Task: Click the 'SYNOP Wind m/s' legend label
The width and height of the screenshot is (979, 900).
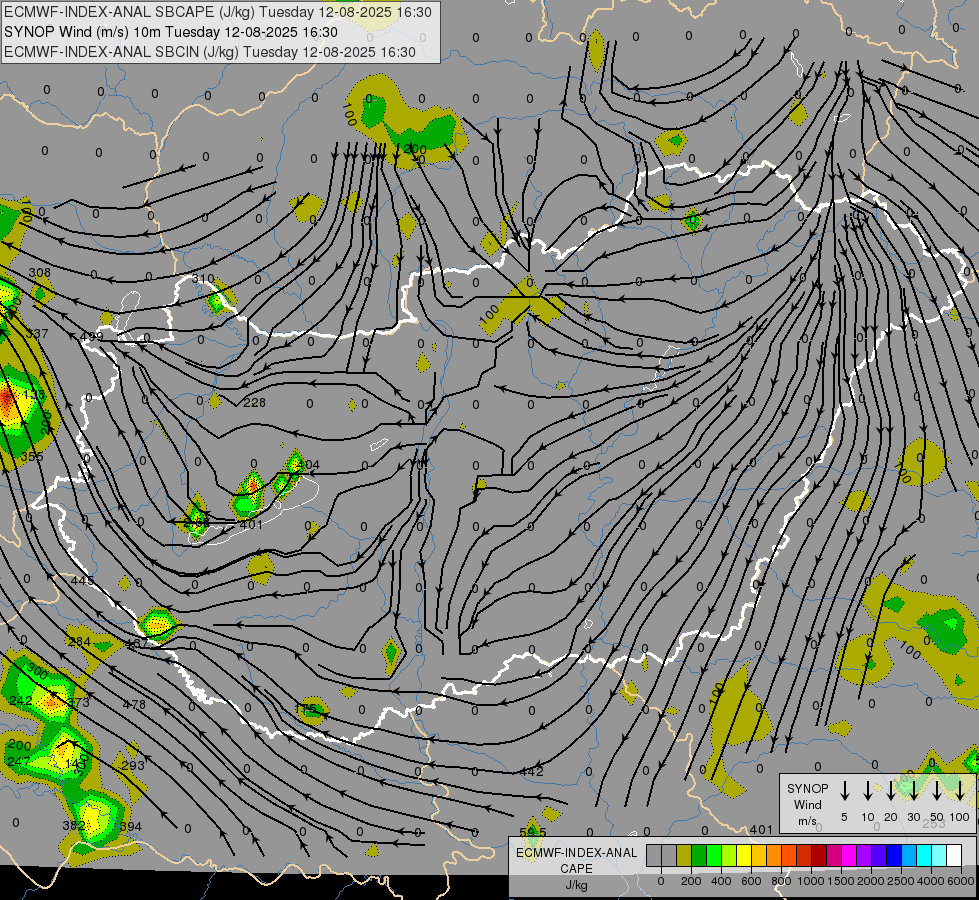Action: point(807,804)
